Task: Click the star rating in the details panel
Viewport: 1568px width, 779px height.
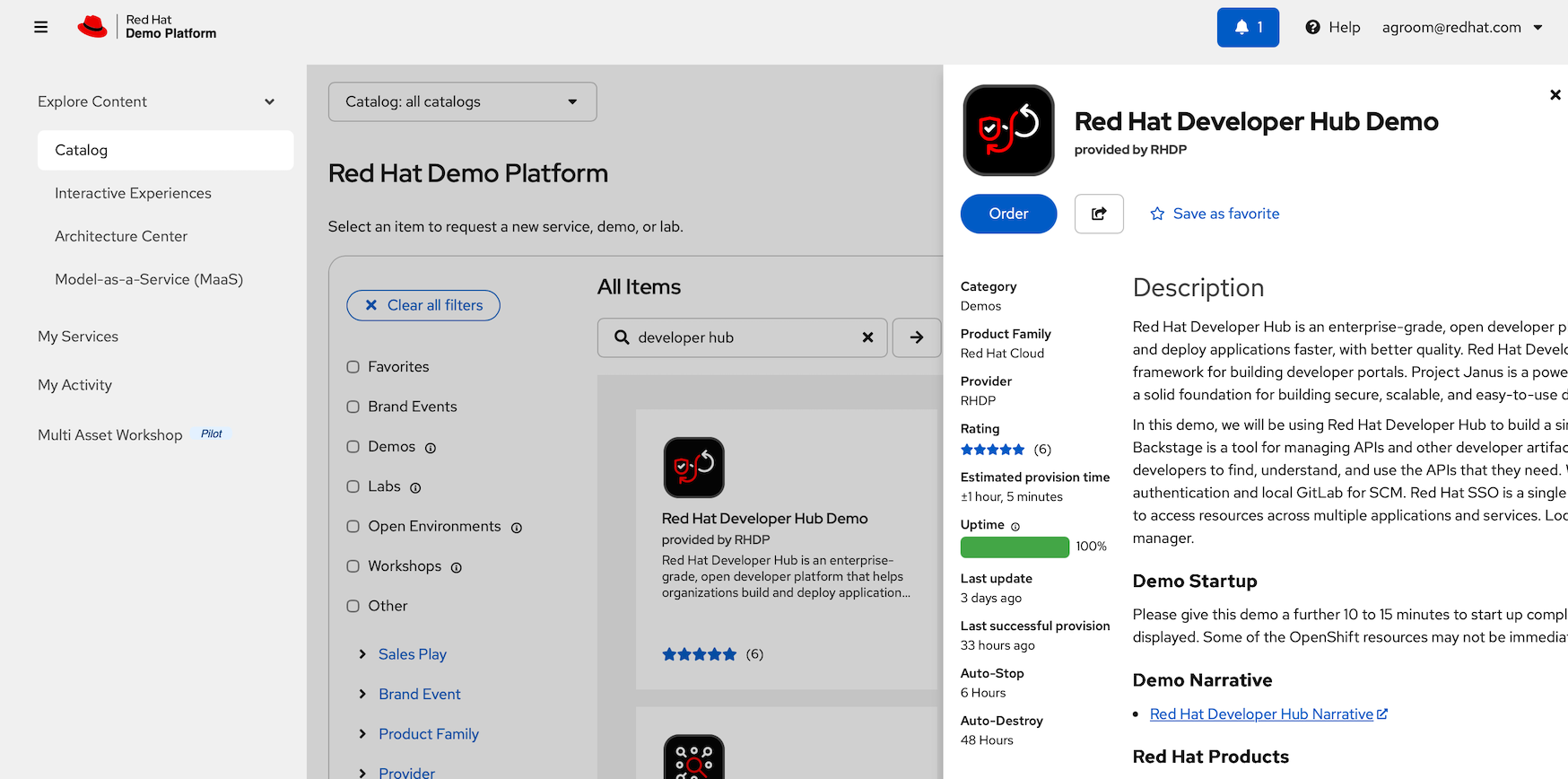Action: point(992,450)
